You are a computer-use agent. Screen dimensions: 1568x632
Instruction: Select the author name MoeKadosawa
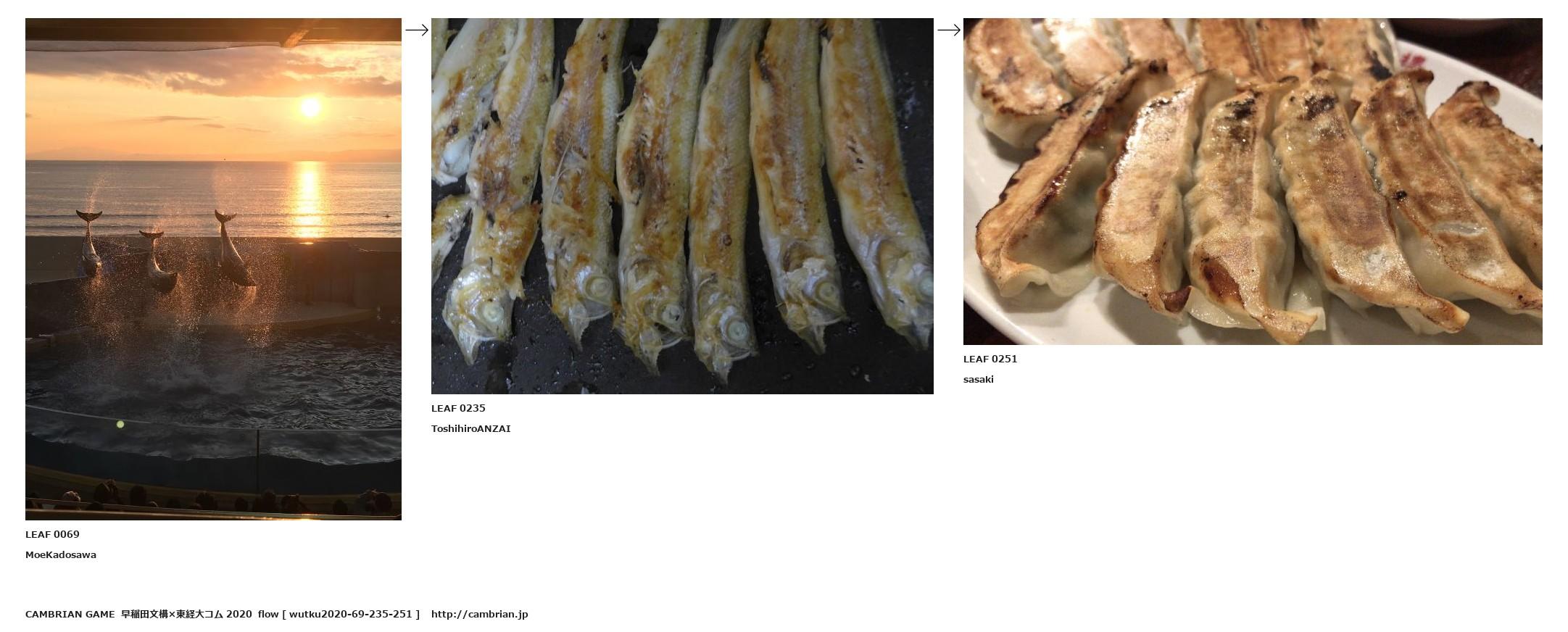61,554
